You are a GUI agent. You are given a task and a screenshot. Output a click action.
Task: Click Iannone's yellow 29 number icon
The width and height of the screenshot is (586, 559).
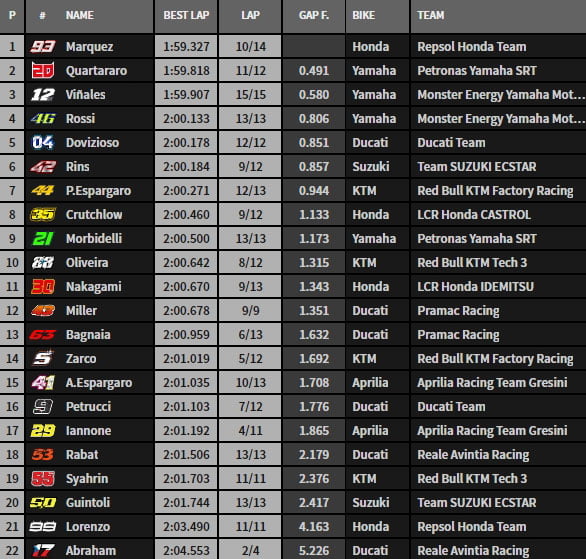[43, 430]
